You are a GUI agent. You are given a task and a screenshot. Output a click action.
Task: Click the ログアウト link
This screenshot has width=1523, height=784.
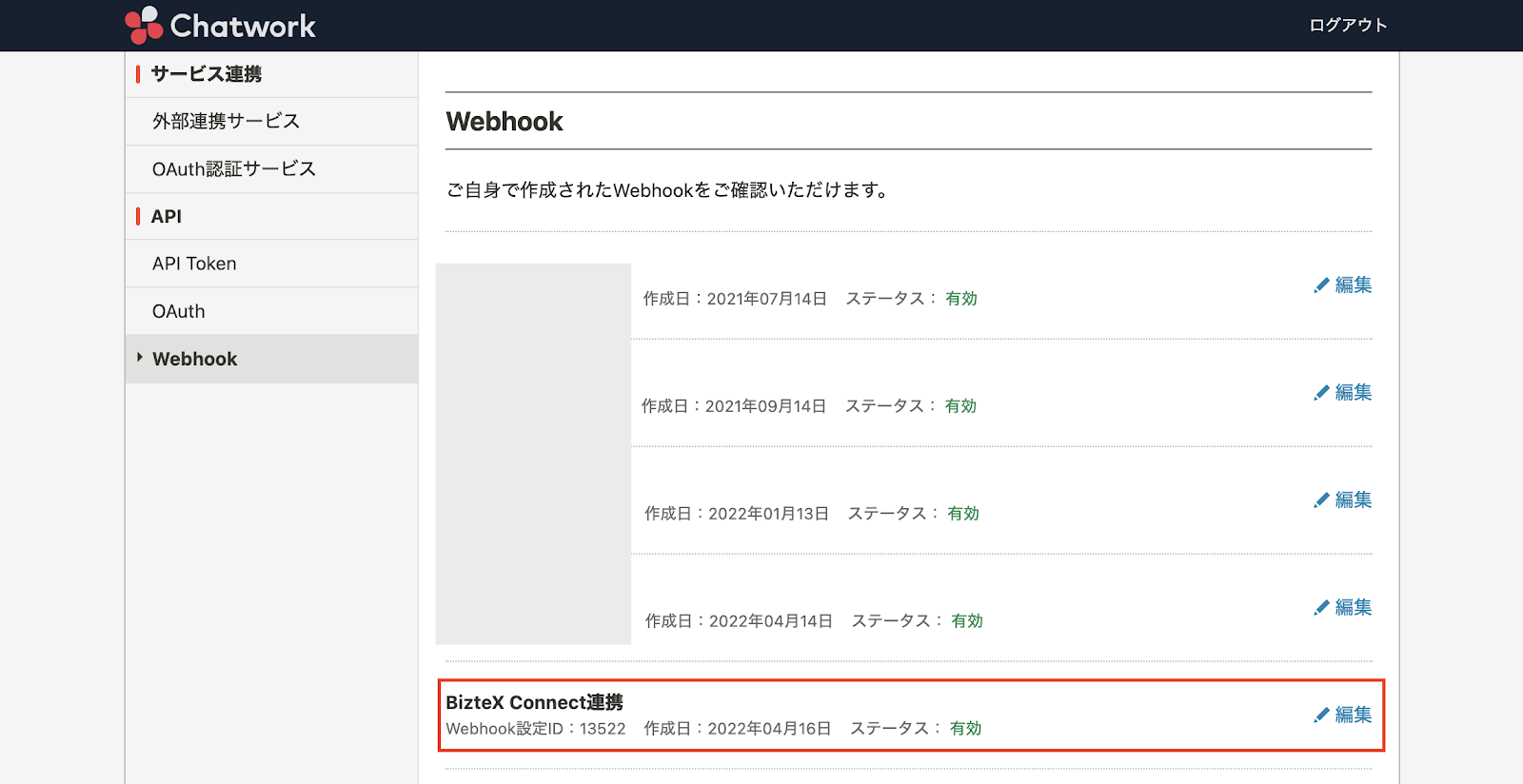click(1348, 25)
